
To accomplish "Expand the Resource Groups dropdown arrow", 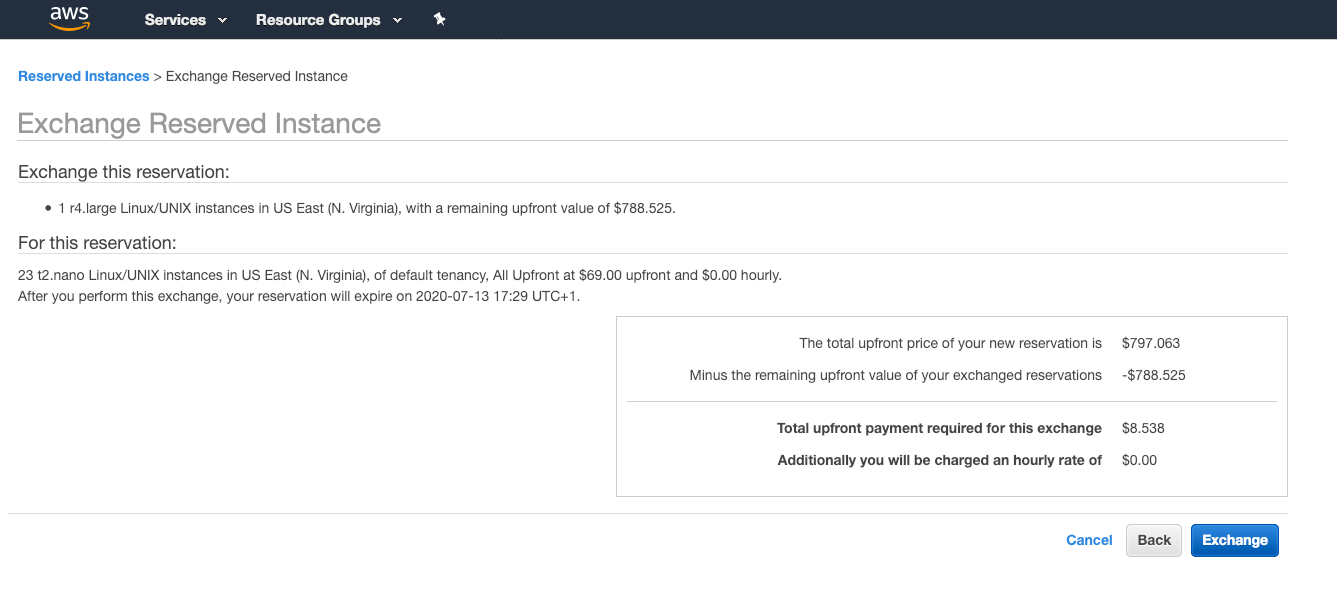I will pyautogui.click(x=397, y=20).
